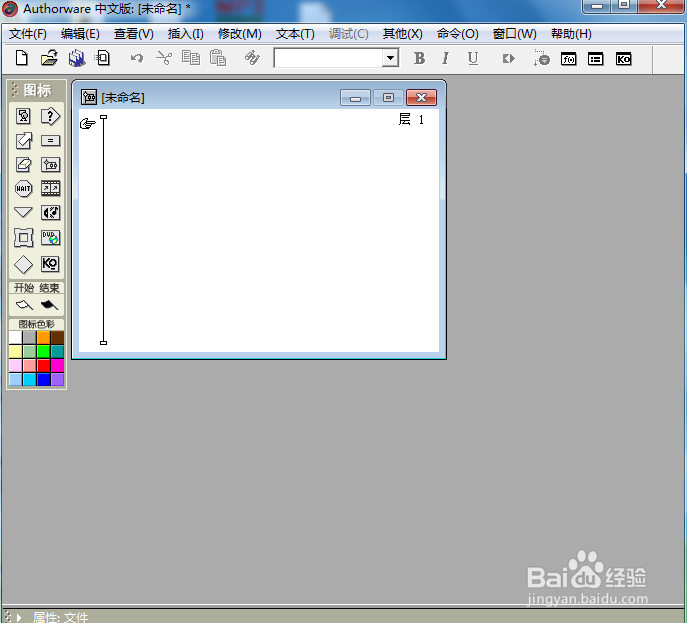Open the 修改(M) menu
This screenshot has width=687, height=623.
pos(240,34)
